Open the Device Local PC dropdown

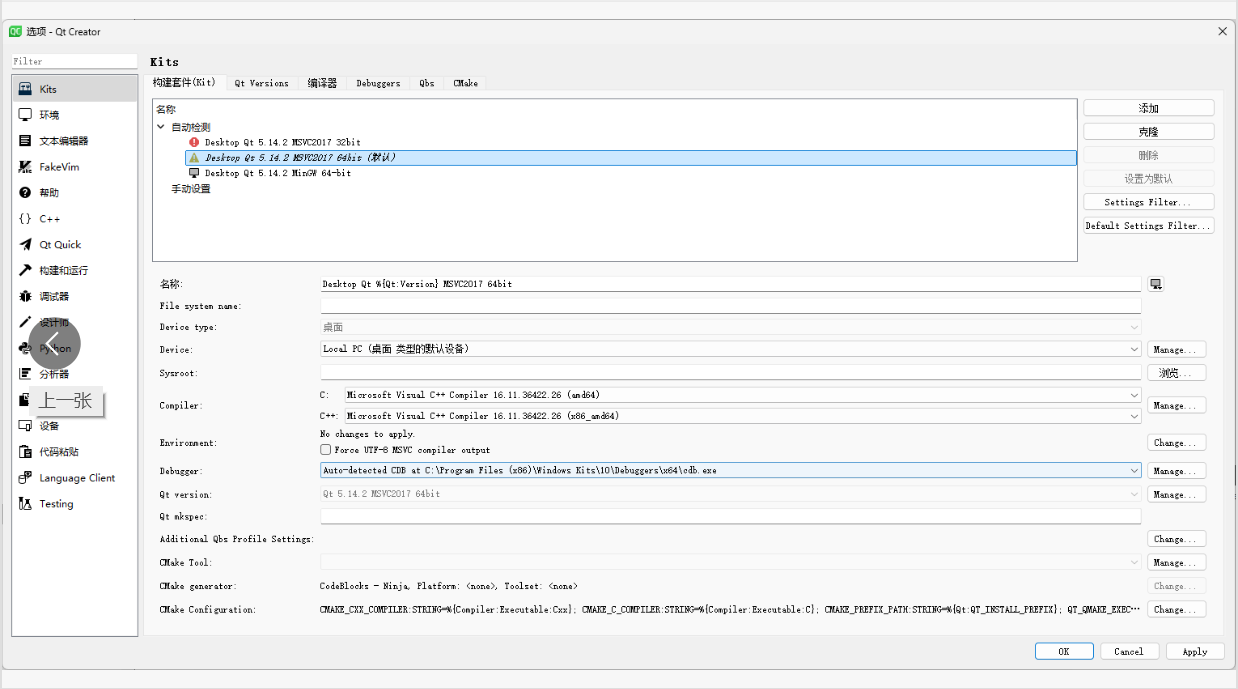tap(730, 349)
